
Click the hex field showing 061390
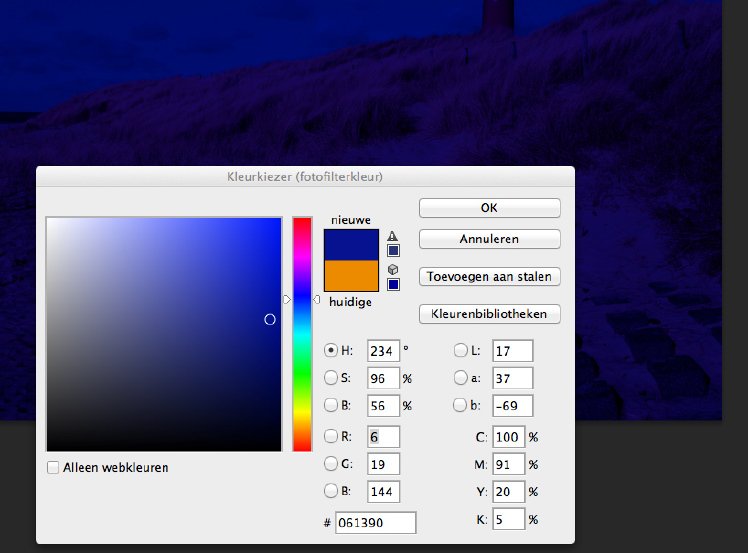[375, 522]
